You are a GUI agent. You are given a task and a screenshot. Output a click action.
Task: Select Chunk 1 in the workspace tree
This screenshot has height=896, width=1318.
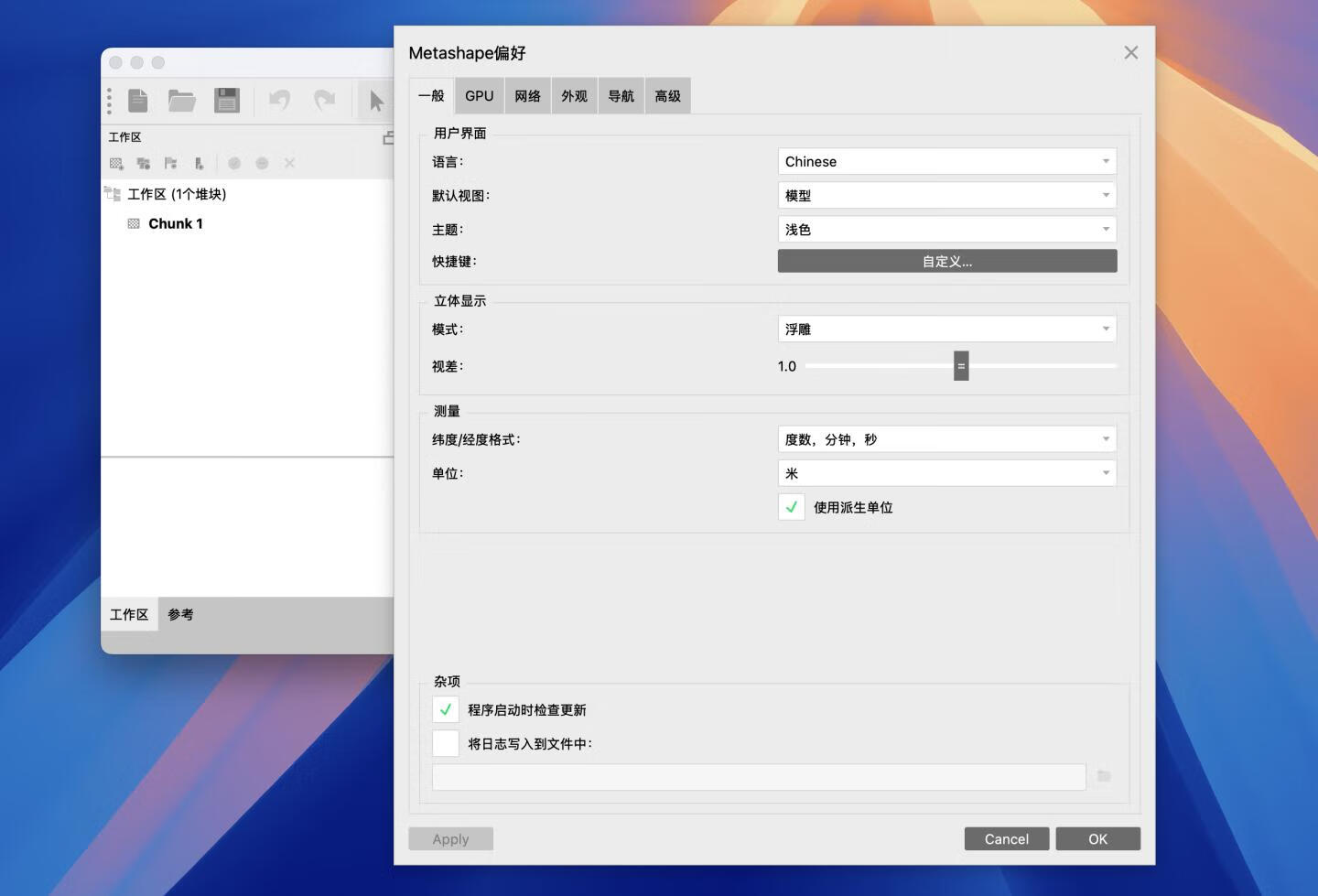[175, 222]
